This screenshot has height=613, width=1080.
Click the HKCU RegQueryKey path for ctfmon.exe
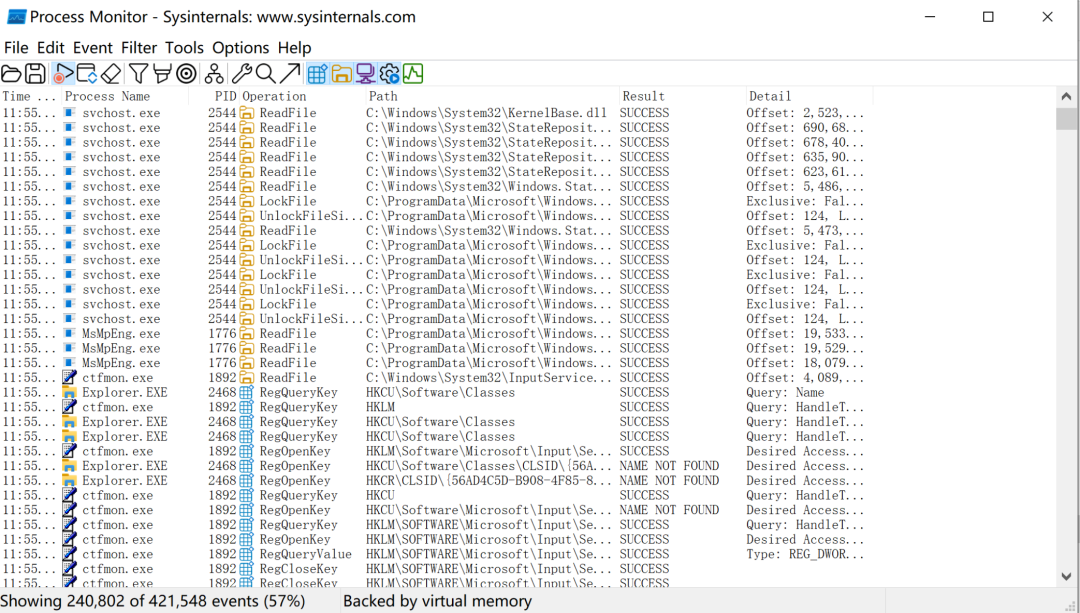pyautogui.click(x=380, y=495)
